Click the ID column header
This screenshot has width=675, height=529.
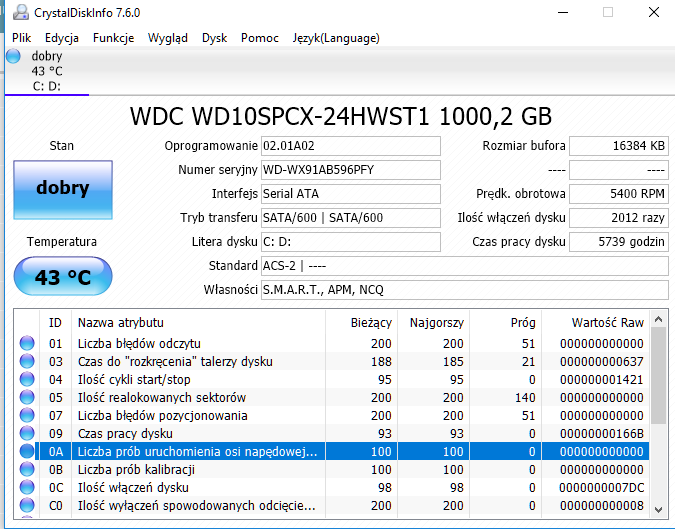(x=55, y=322)
